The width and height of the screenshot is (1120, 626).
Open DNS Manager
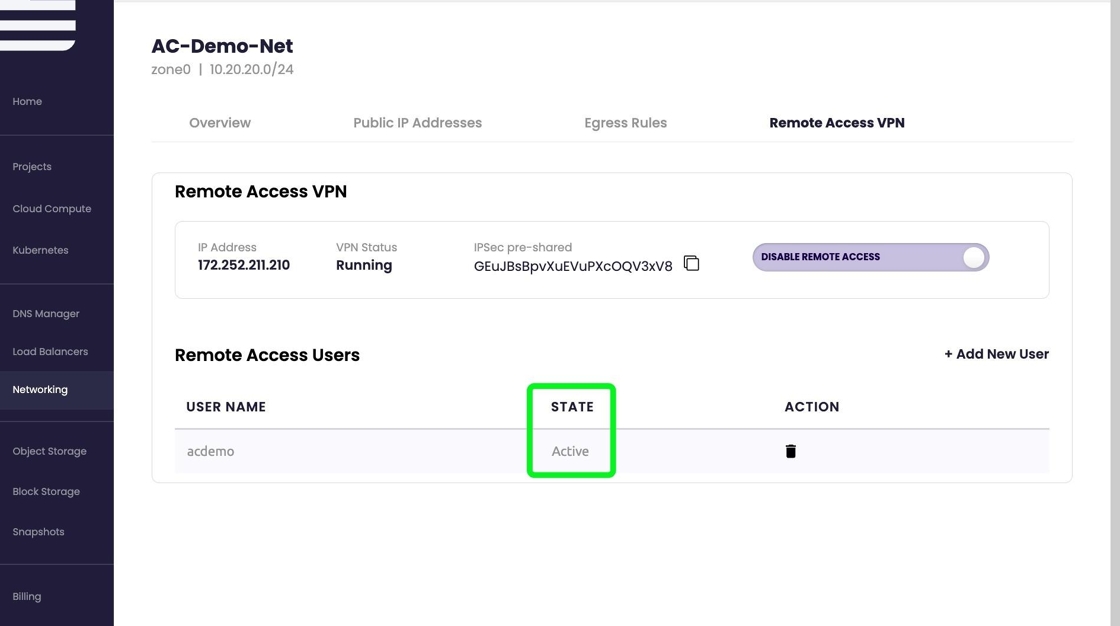46,314
